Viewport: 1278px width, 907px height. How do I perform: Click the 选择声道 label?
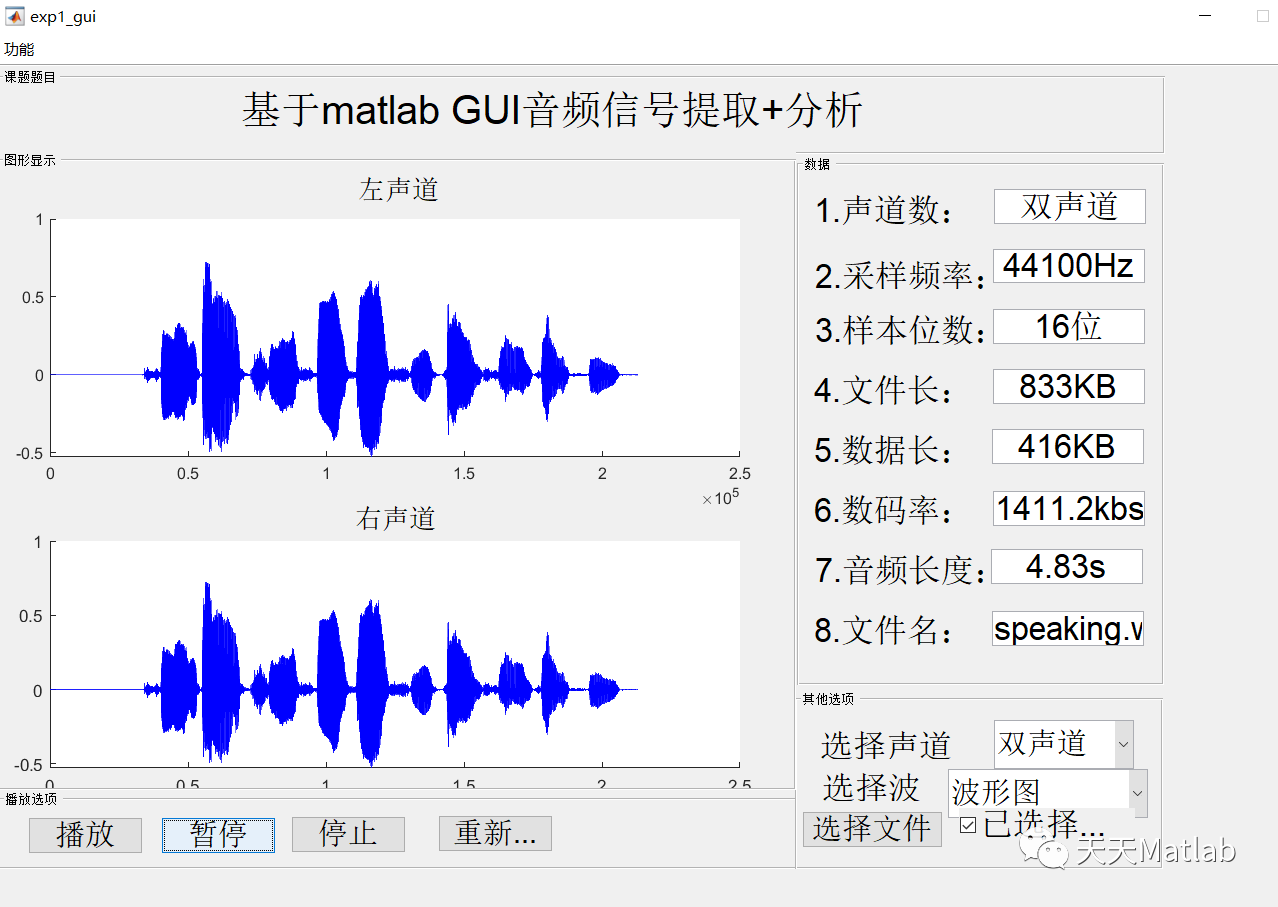pos(886,745)
